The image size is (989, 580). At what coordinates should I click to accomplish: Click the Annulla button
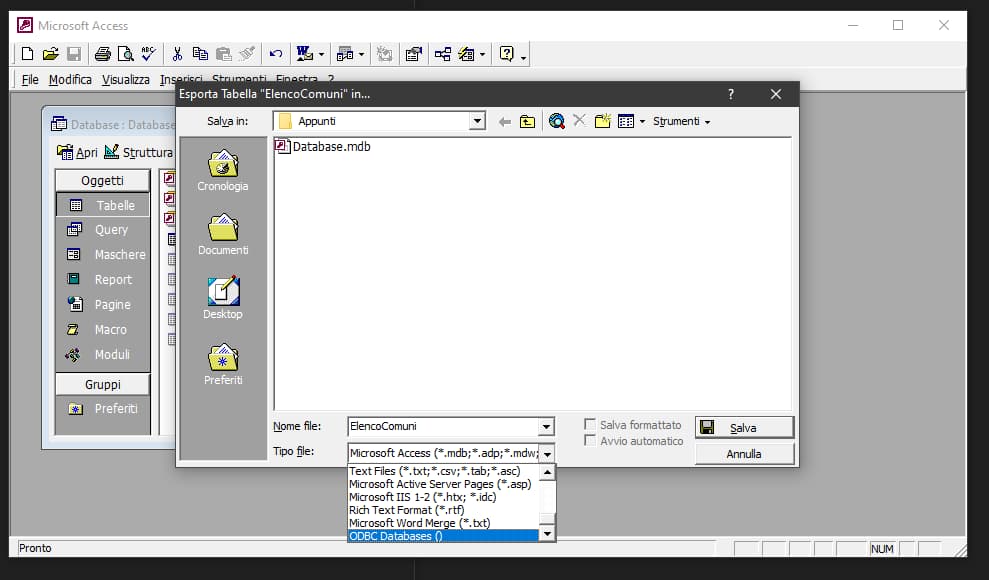click(x=744, y=454)
